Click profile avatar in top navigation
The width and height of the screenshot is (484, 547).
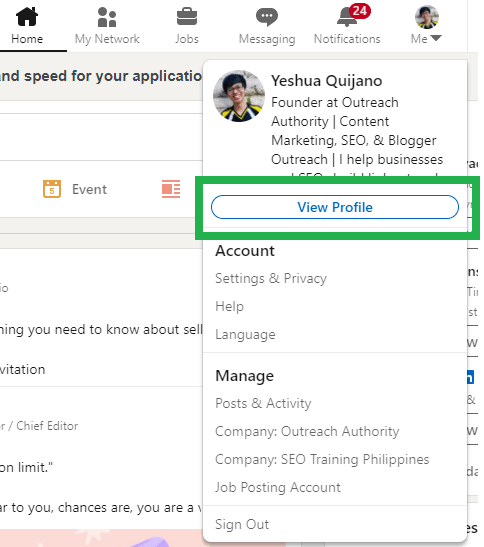coord(426,17)
